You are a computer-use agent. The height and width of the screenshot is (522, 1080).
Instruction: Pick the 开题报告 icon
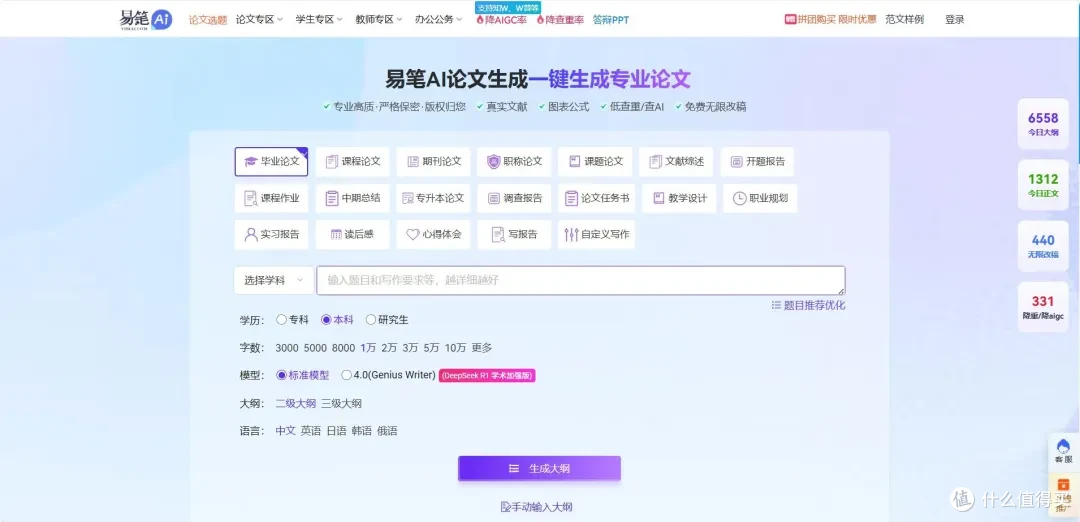point(736,162)
